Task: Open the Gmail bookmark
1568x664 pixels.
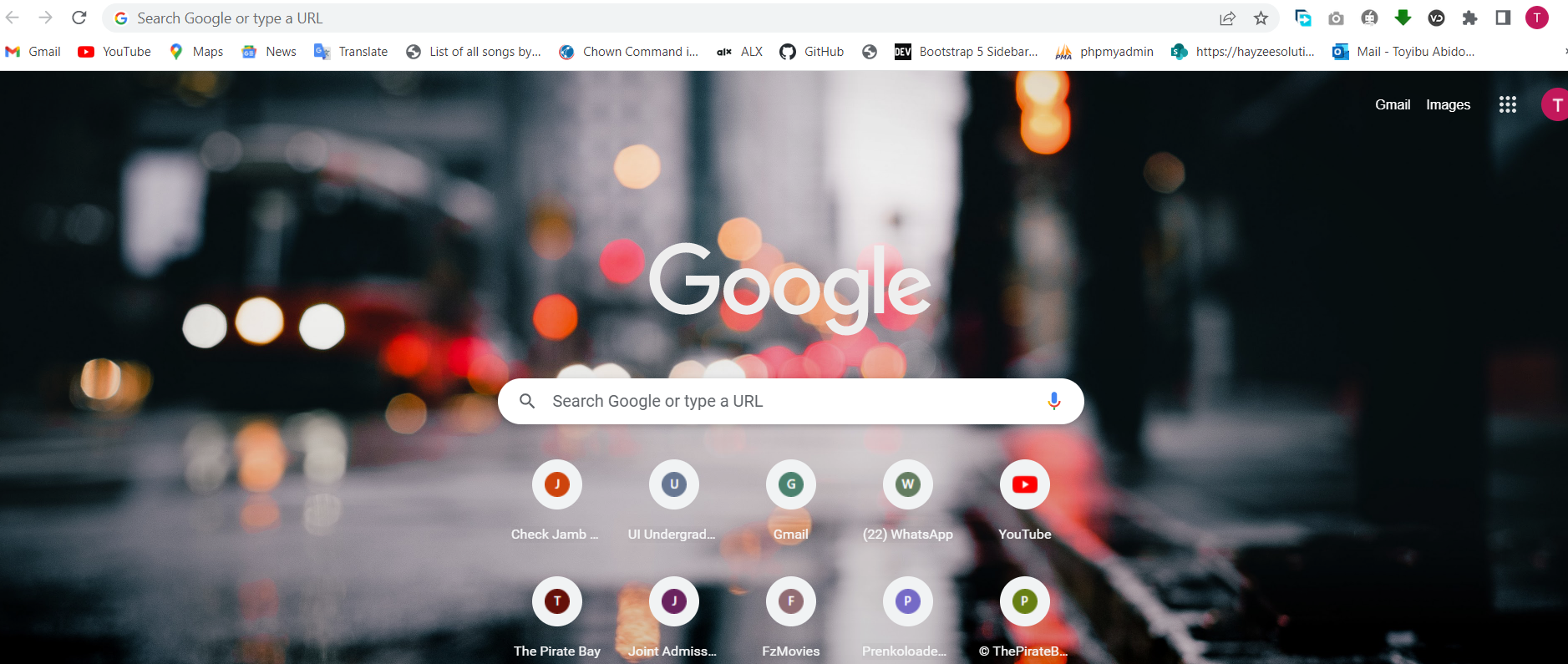Action: pos(33,52)
